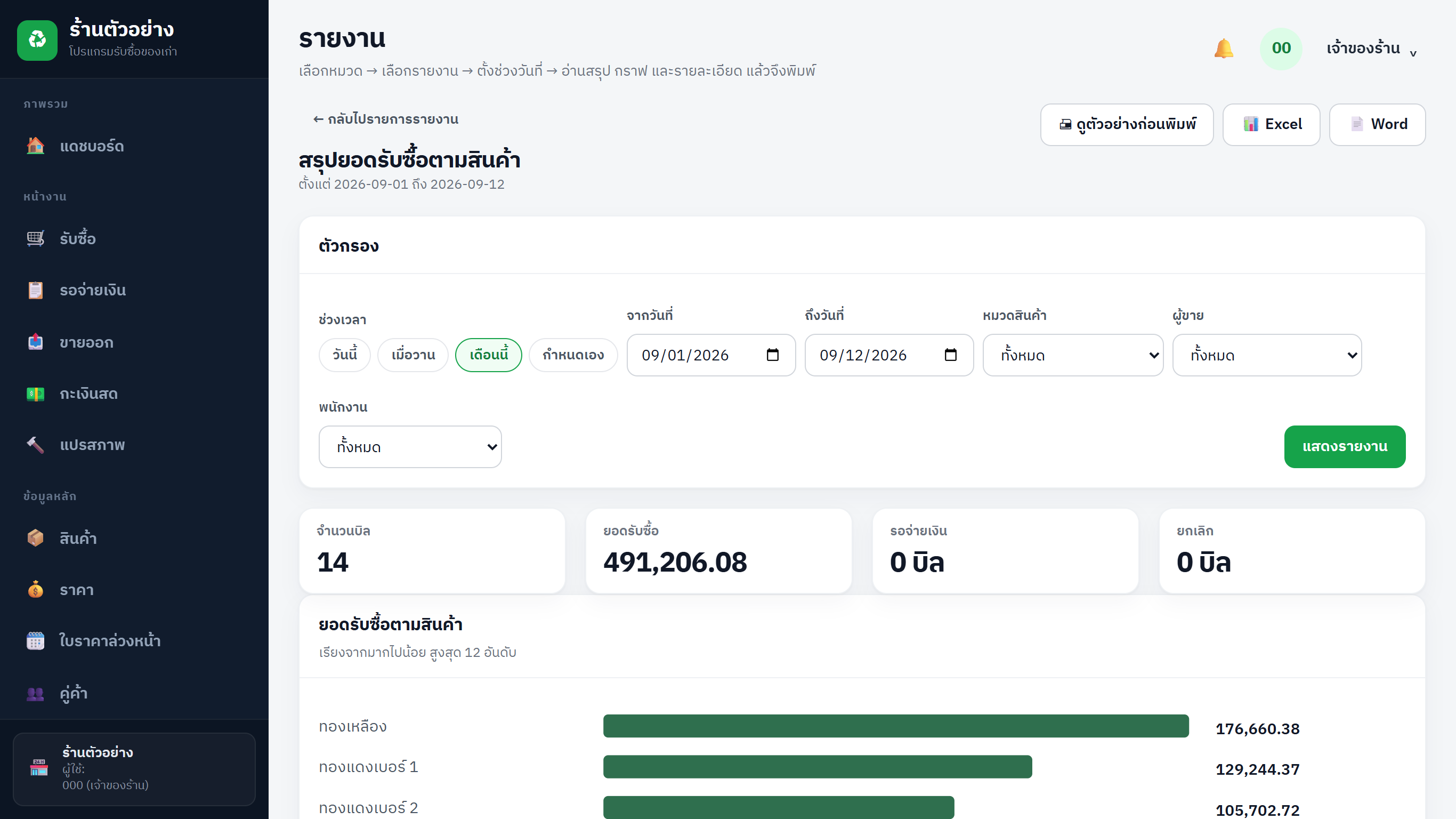Click the จำนวนบิล summary card
1456x819 pixels.
(432, 551)
